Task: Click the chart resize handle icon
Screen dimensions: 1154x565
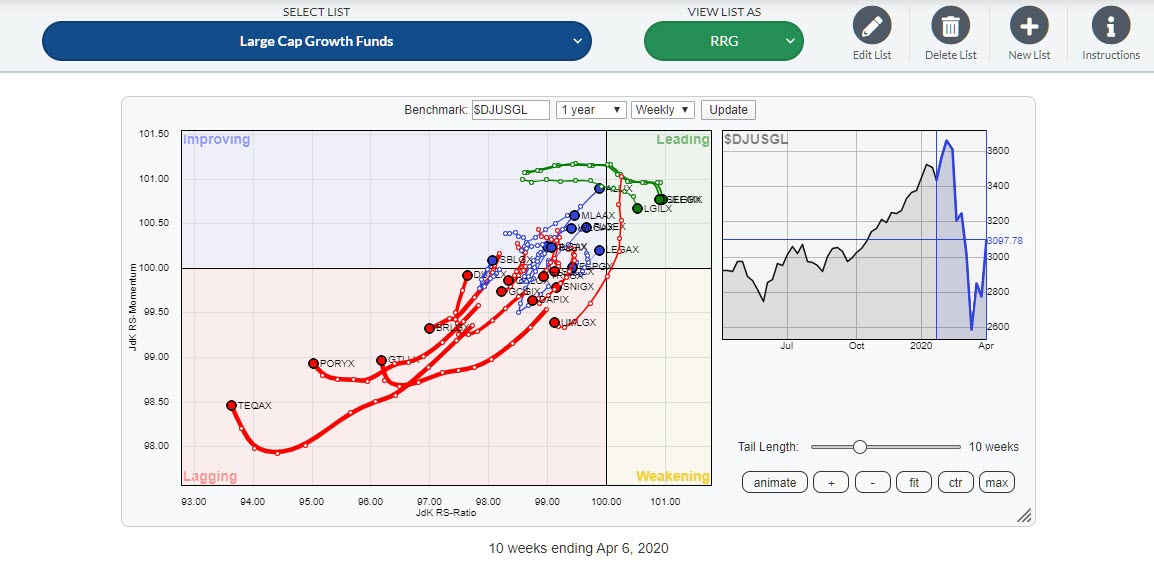Action: [x=1023, y=515]
